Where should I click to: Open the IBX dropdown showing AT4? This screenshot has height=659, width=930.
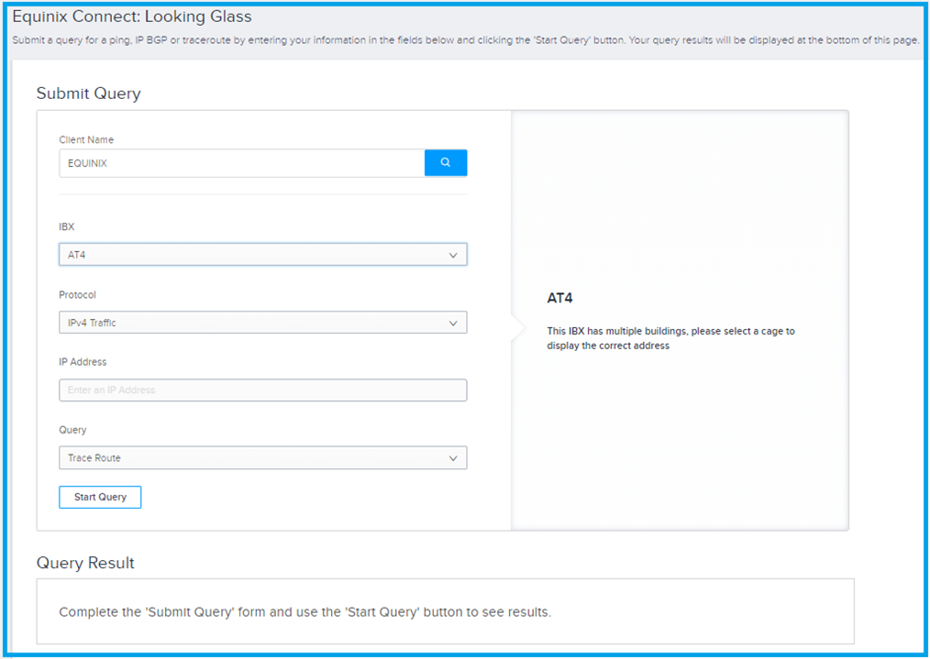pos(263,254)
